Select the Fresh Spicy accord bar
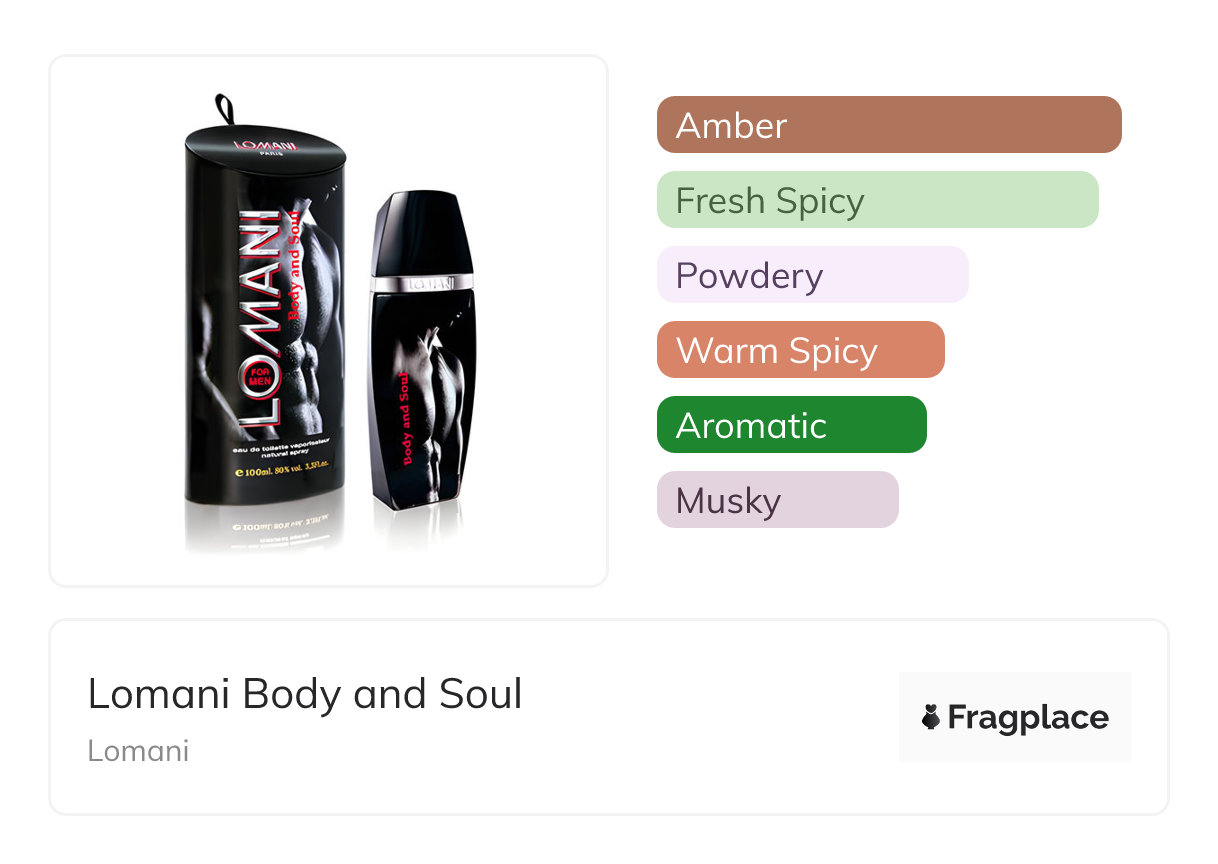Viewport: 1218px width, 864px height. coord(877,200)
